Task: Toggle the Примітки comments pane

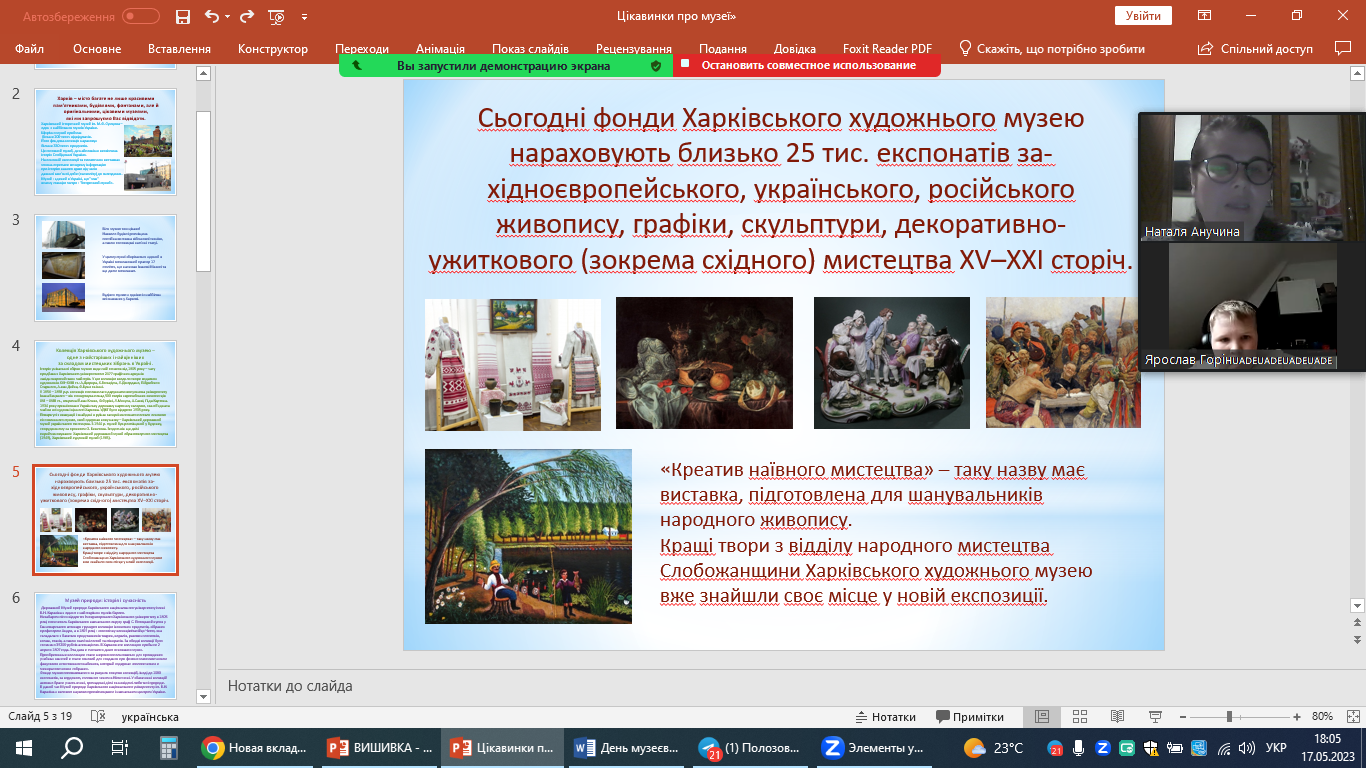Action: 969,717
